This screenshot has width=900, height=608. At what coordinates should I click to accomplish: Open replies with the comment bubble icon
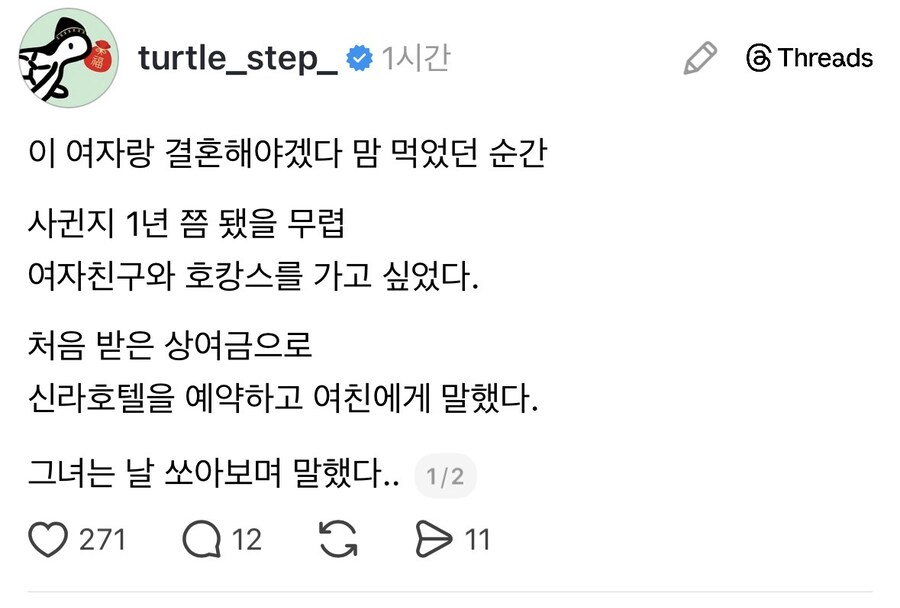(202, 540)
